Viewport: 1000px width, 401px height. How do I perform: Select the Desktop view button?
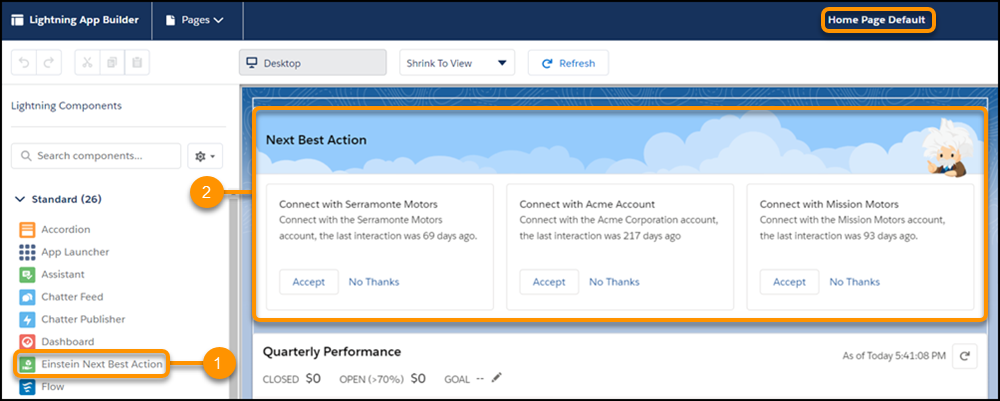click(312, 63)
